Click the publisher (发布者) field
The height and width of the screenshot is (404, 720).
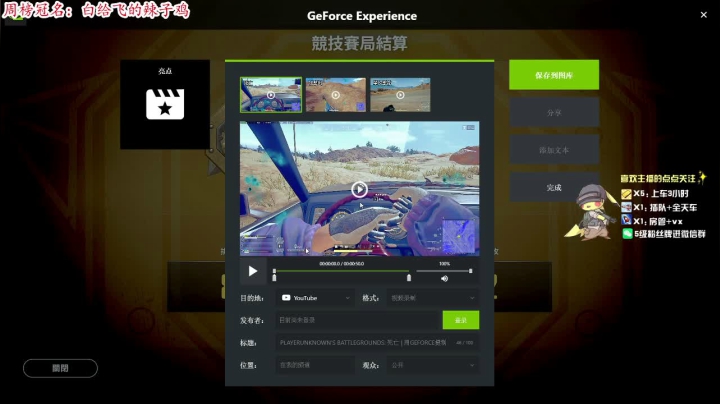[x=358, y=320]
